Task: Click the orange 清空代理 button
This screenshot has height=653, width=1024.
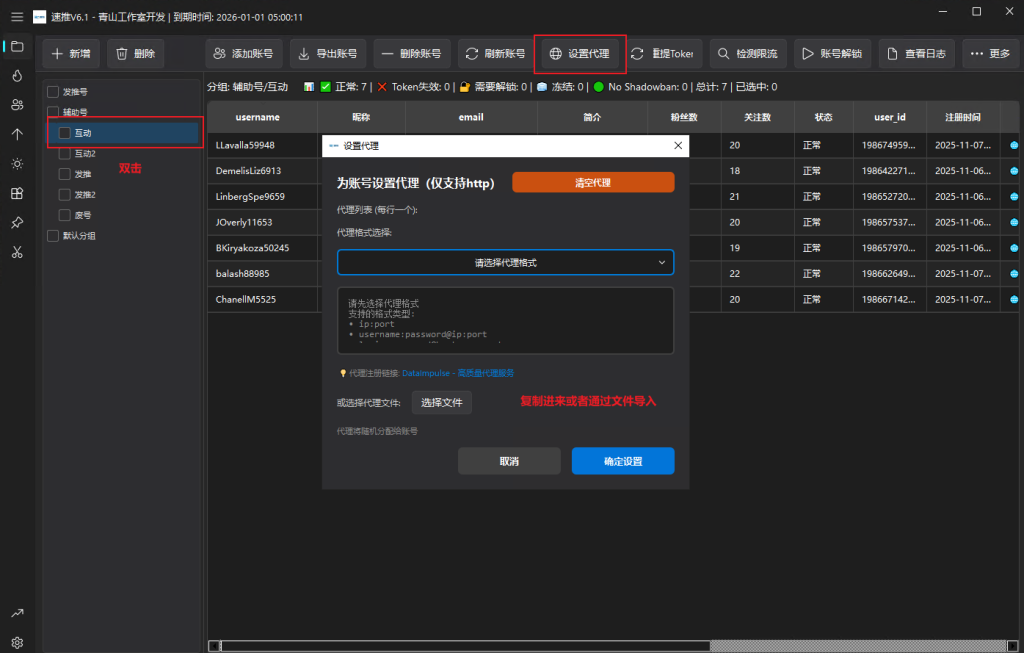Action: tap(593, 183)
